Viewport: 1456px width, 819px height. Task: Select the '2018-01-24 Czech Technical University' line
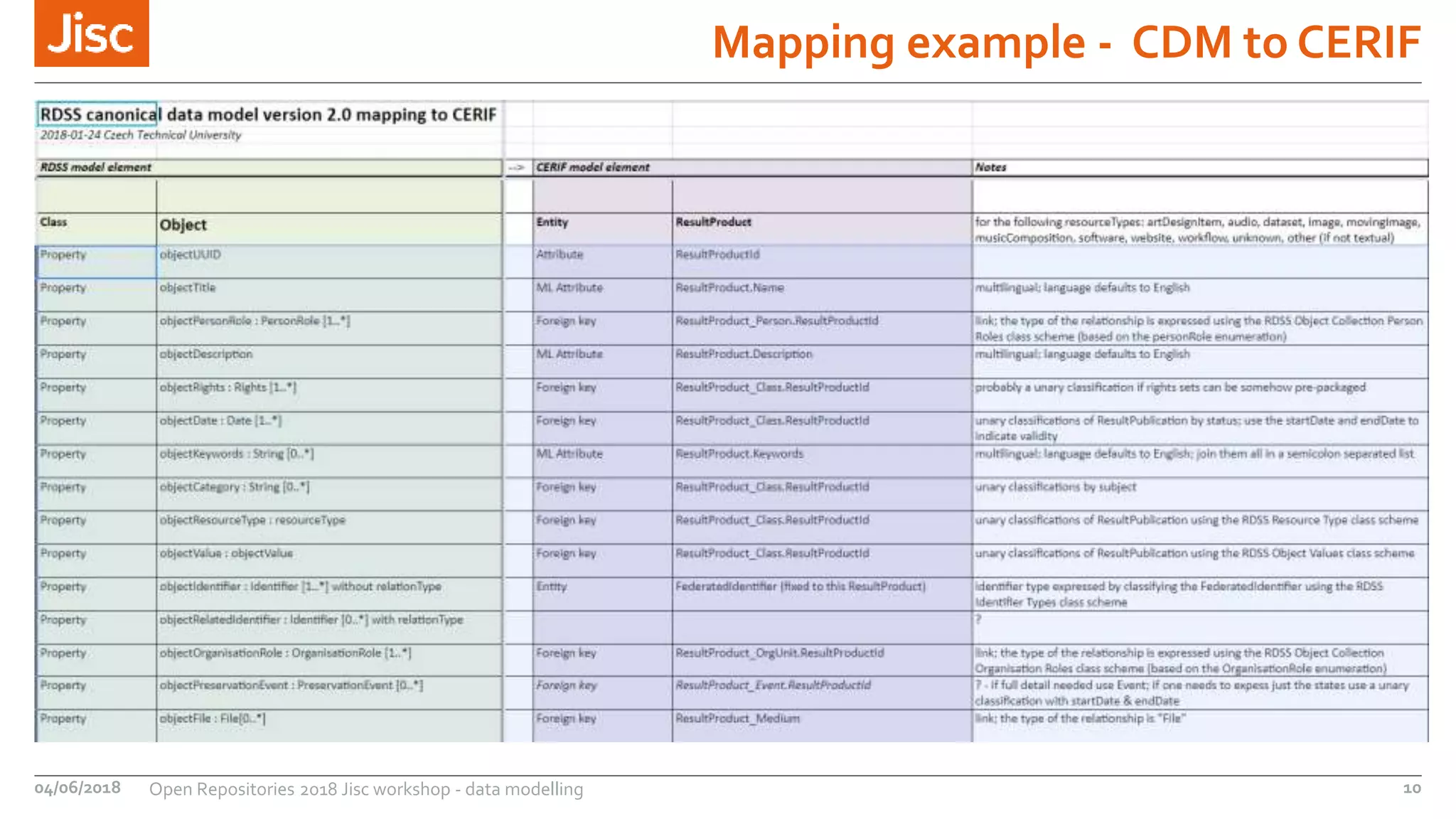click(141, 135)
